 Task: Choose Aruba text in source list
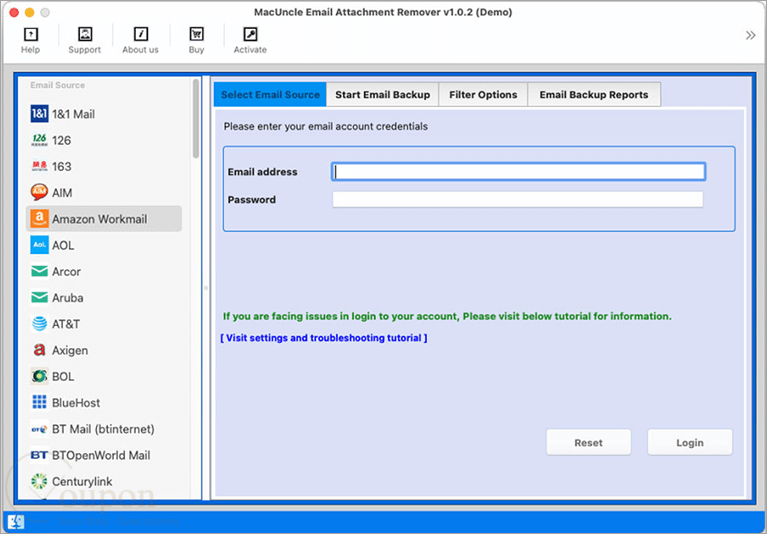pyautogui.click(x=68, y=298)
